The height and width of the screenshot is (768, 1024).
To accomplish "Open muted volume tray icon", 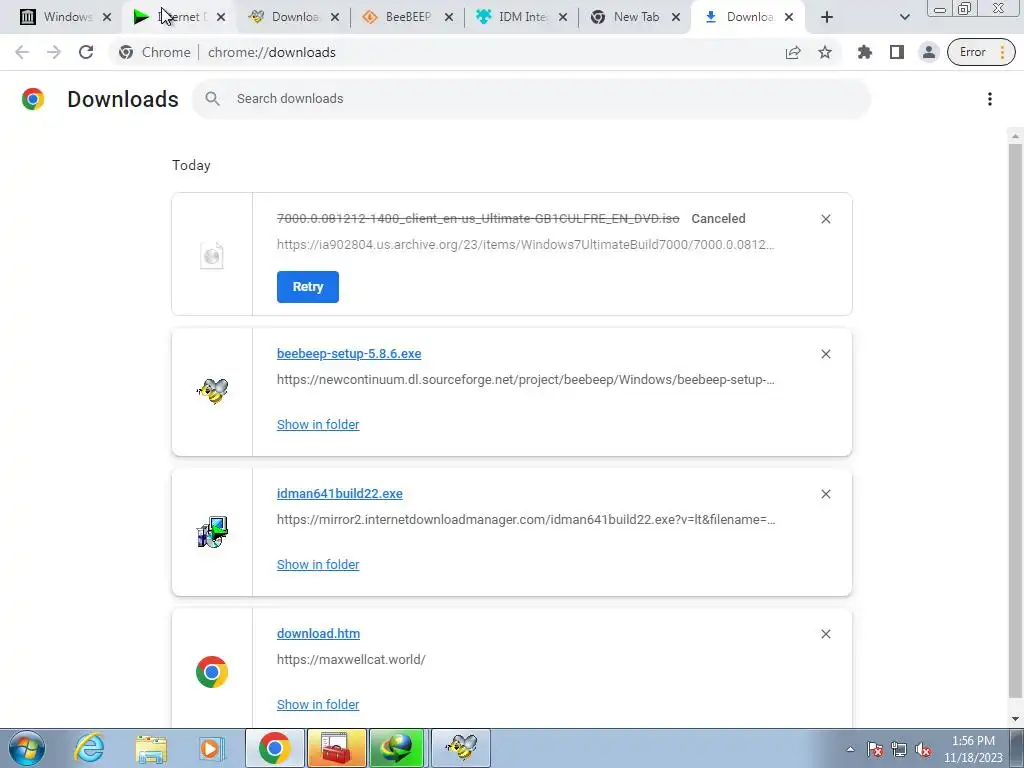I will pos(923,749).
